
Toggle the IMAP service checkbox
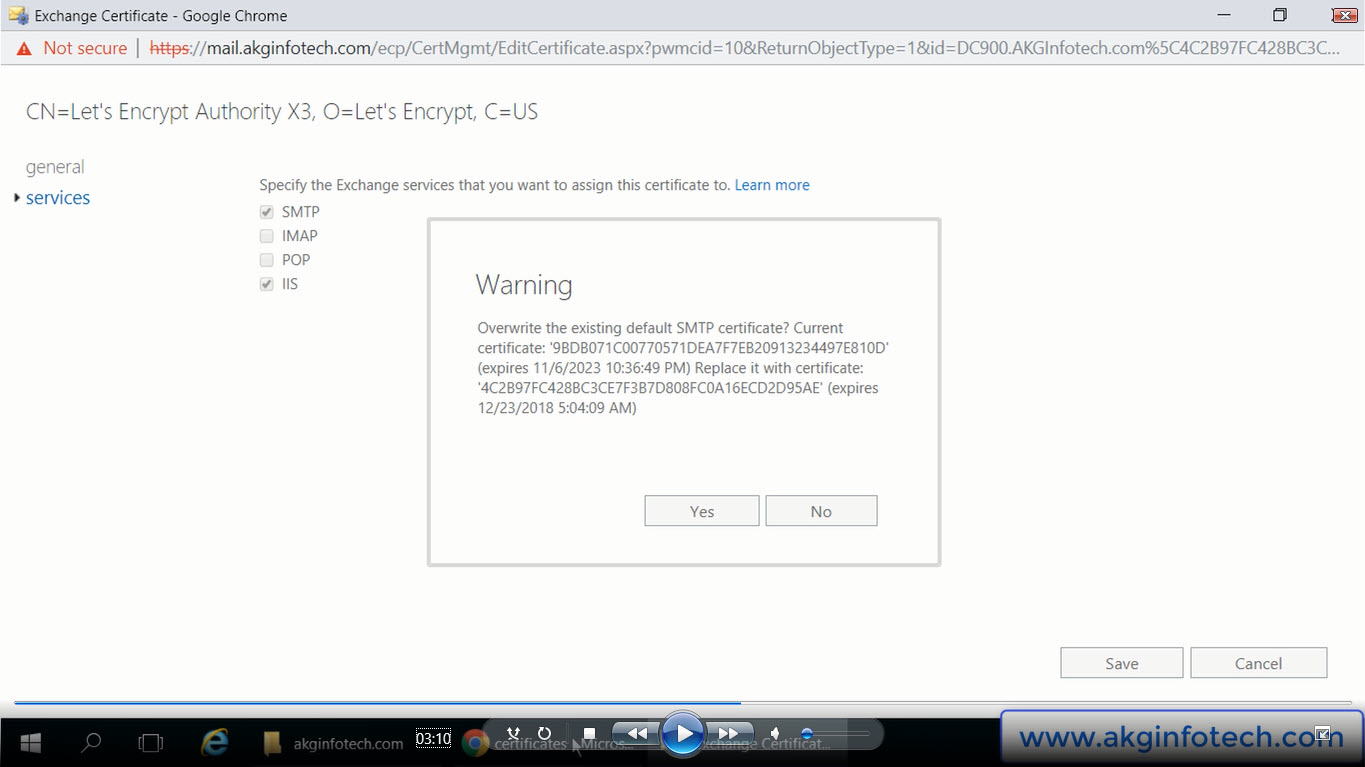(x=267, y=236)
